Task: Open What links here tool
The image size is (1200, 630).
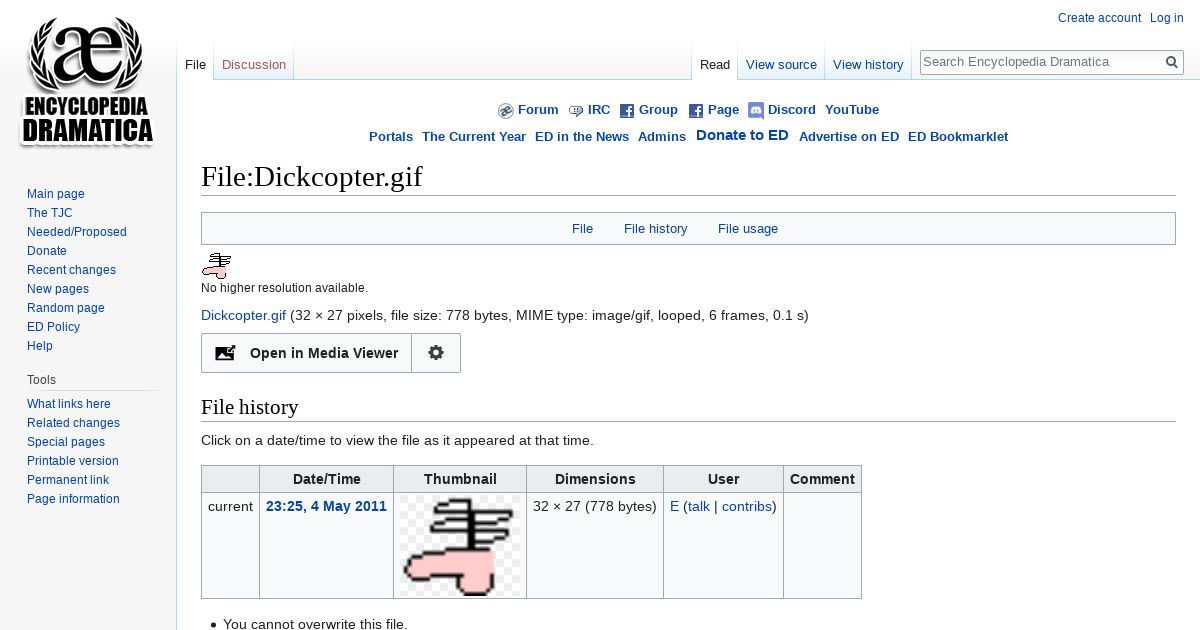Action: pyautogui.click(x=69, y=404)
